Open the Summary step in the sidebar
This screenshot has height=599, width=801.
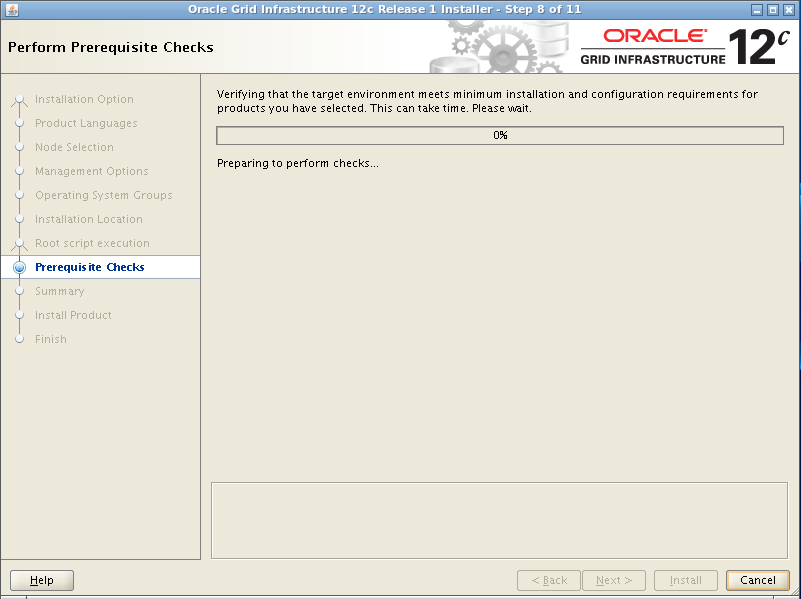59,292
